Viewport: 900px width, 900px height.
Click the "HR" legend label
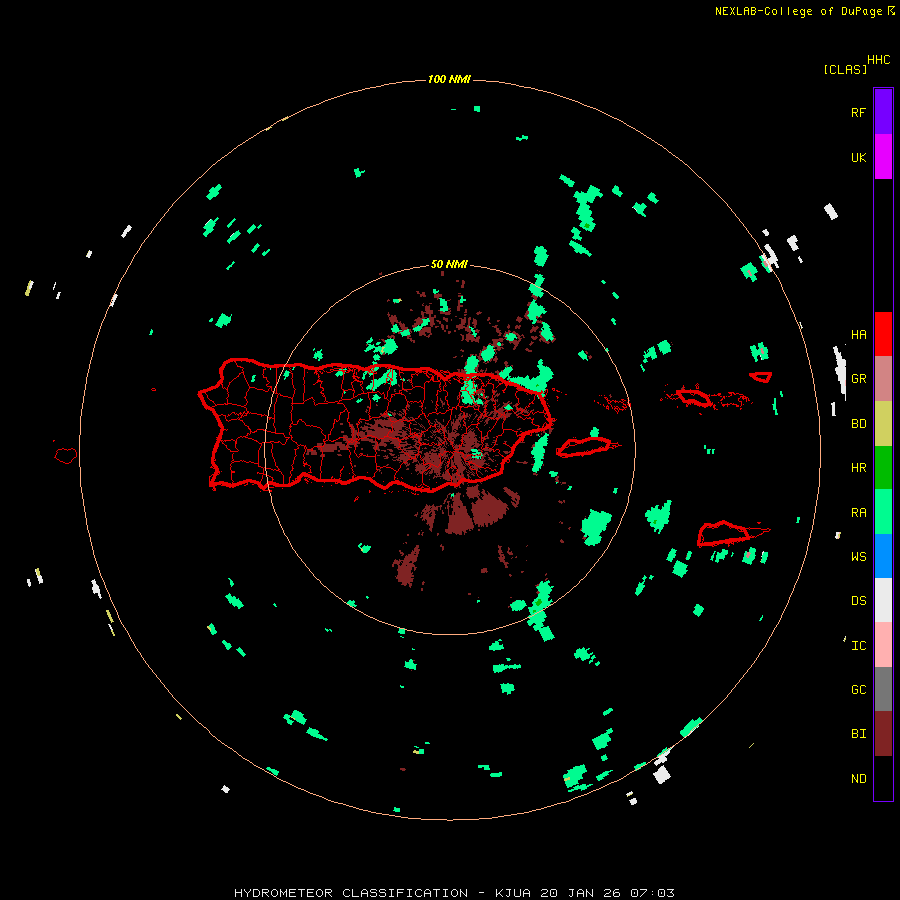point(858,468)
